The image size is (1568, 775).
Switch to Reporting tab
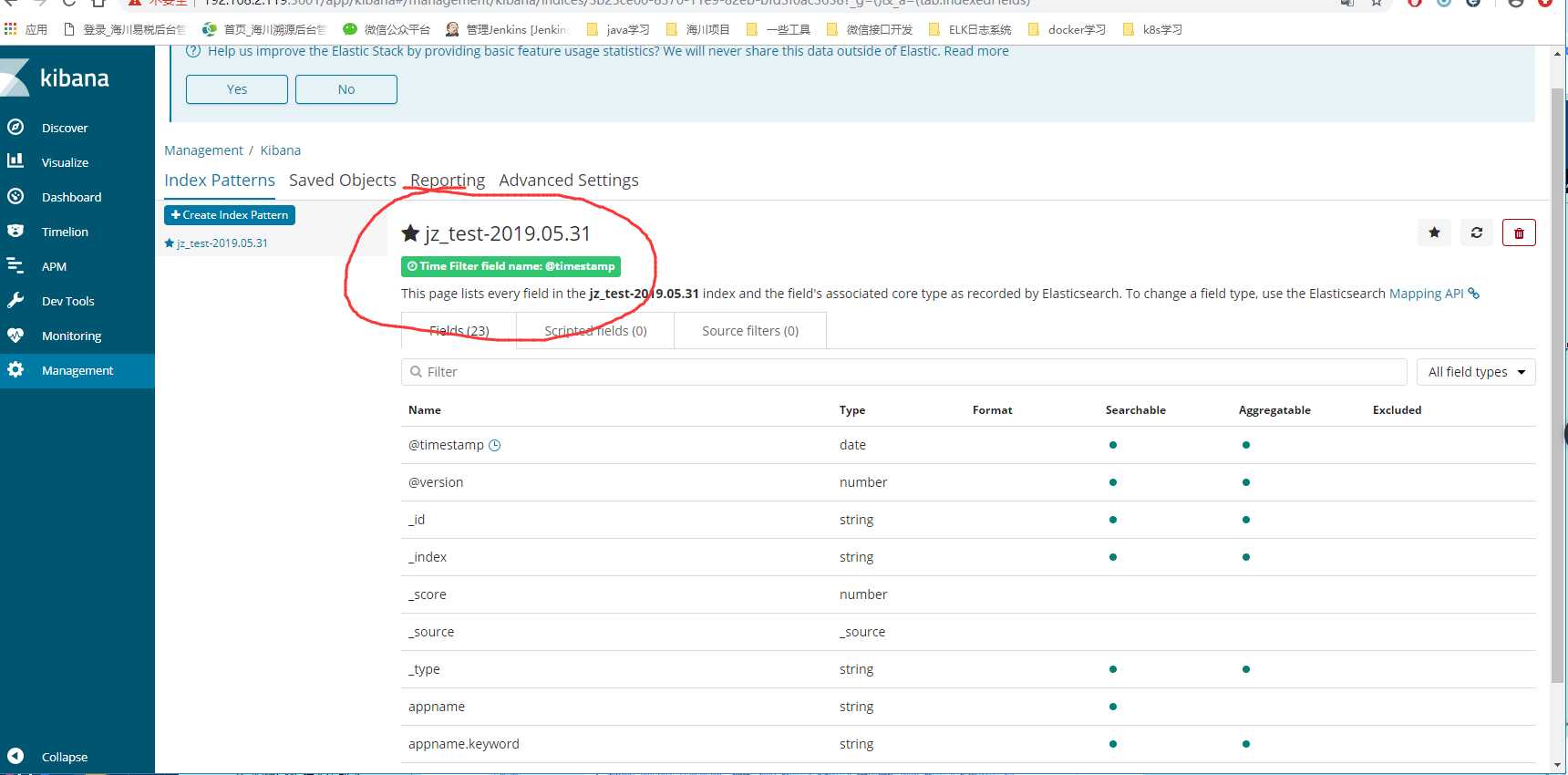448,181
